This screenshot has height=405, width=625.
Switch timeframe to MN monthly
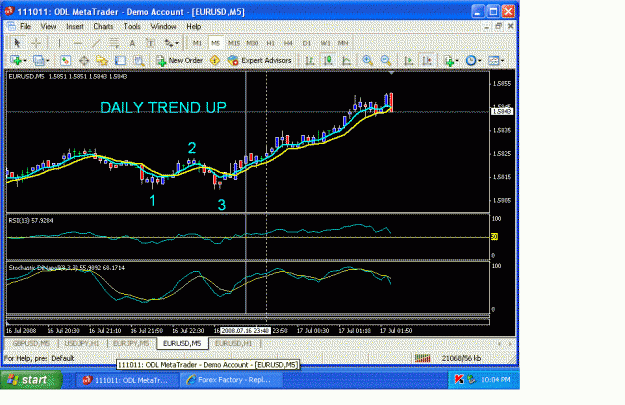pos(343,43)
